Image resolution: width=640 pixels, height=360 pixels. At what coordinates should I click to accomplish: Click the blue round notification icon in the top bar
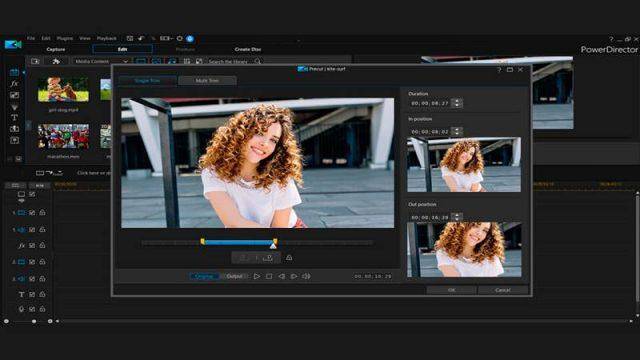click(x=190, y=39)
